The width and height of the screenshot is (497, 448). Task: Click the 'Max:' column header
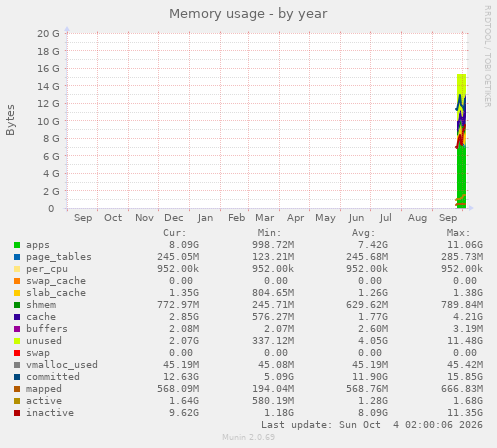459,233
